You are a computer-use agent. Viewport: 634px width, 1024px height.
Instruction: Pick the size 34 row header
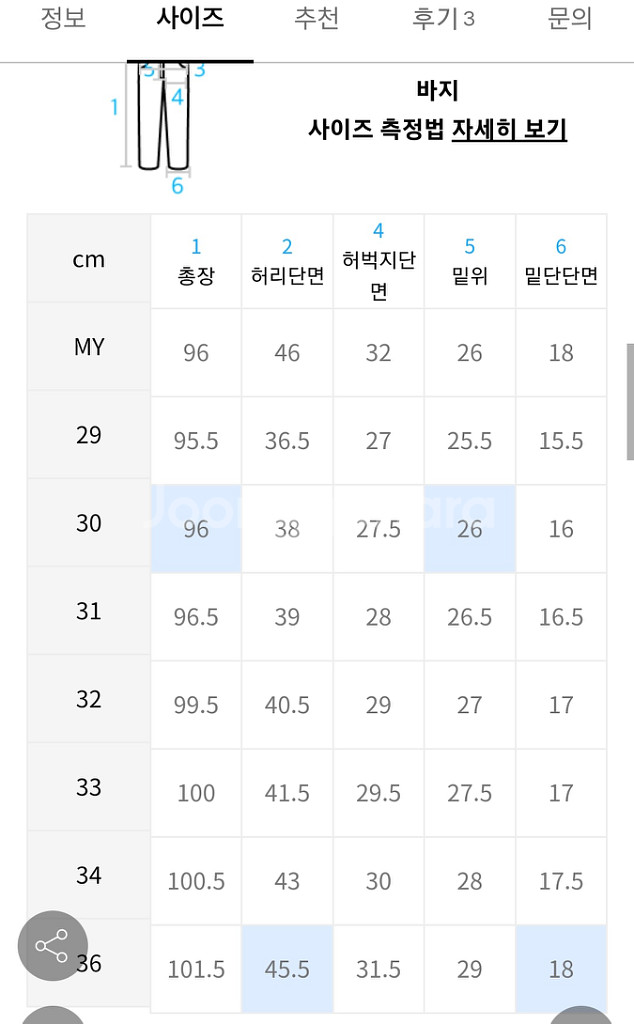tap(89, 875)
